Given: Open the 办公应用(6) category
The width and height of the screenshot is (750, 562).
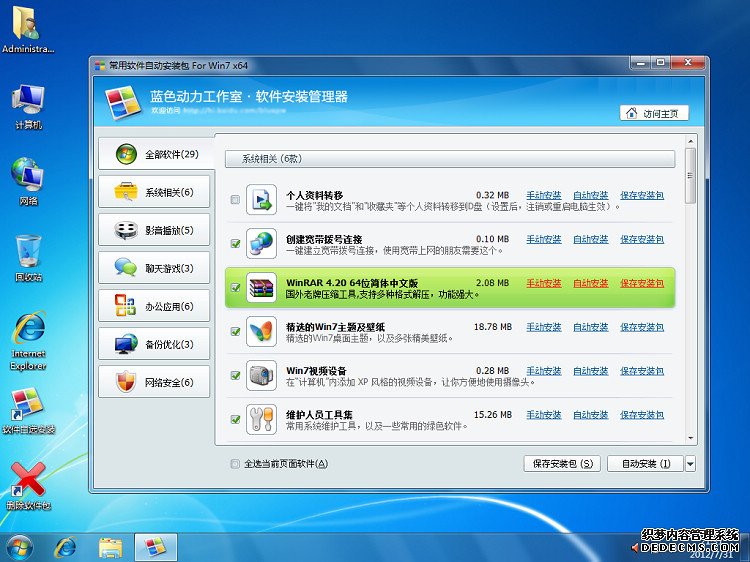Looking at the screenshot, I should click(154, 306).
